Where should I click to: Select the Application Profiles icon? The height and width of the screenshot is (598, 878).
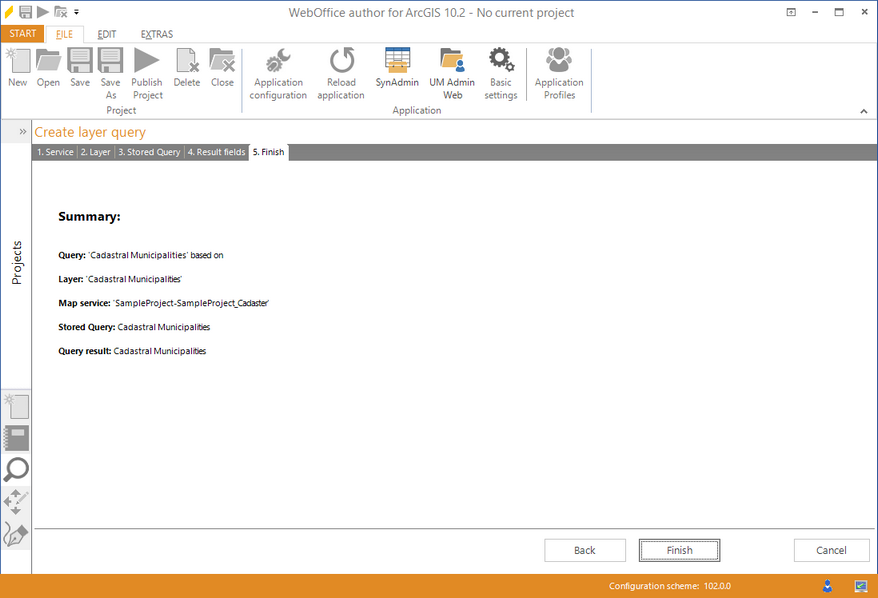(558, 72)
